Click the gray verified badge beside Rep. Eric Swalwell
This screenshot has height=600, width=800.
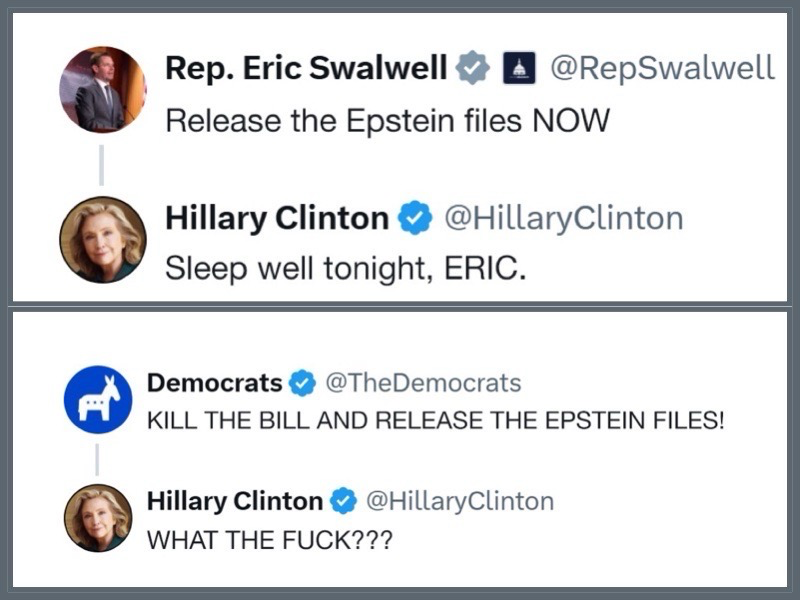tap(472, 68)
